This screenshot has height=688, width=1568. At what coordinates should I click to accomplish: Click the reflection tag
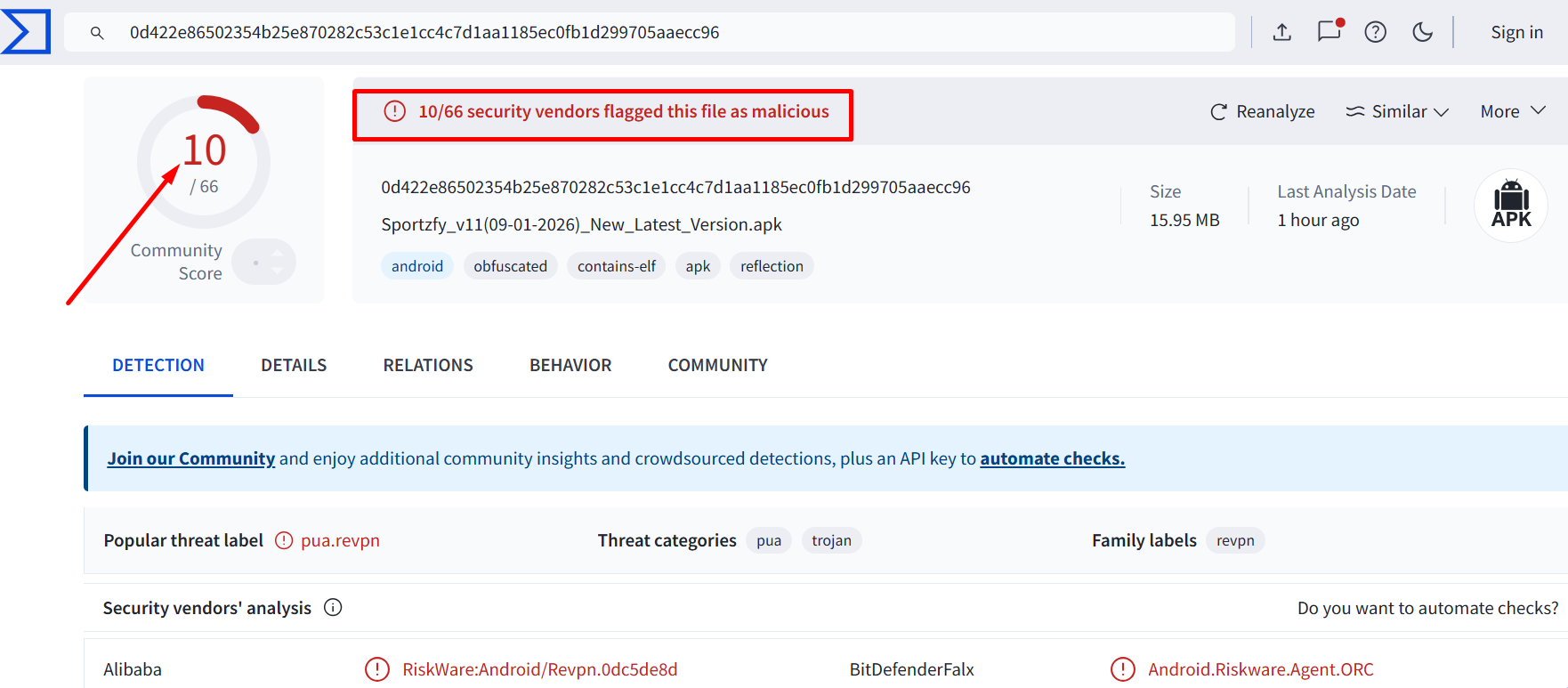pyautogui.click(x=772, y=266)
